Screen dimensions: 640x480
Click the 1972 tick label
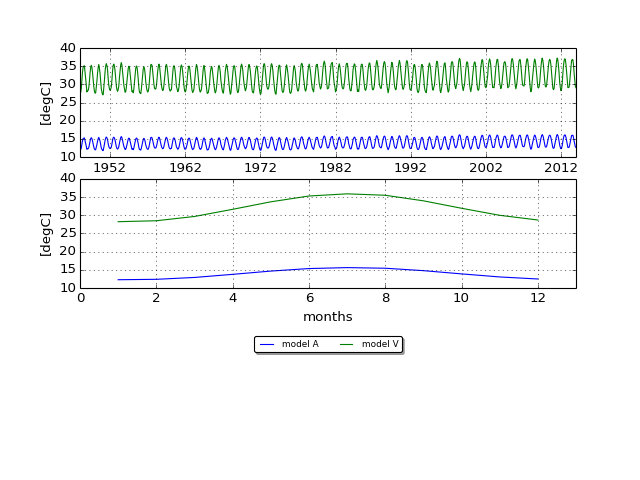coord(260,168)
